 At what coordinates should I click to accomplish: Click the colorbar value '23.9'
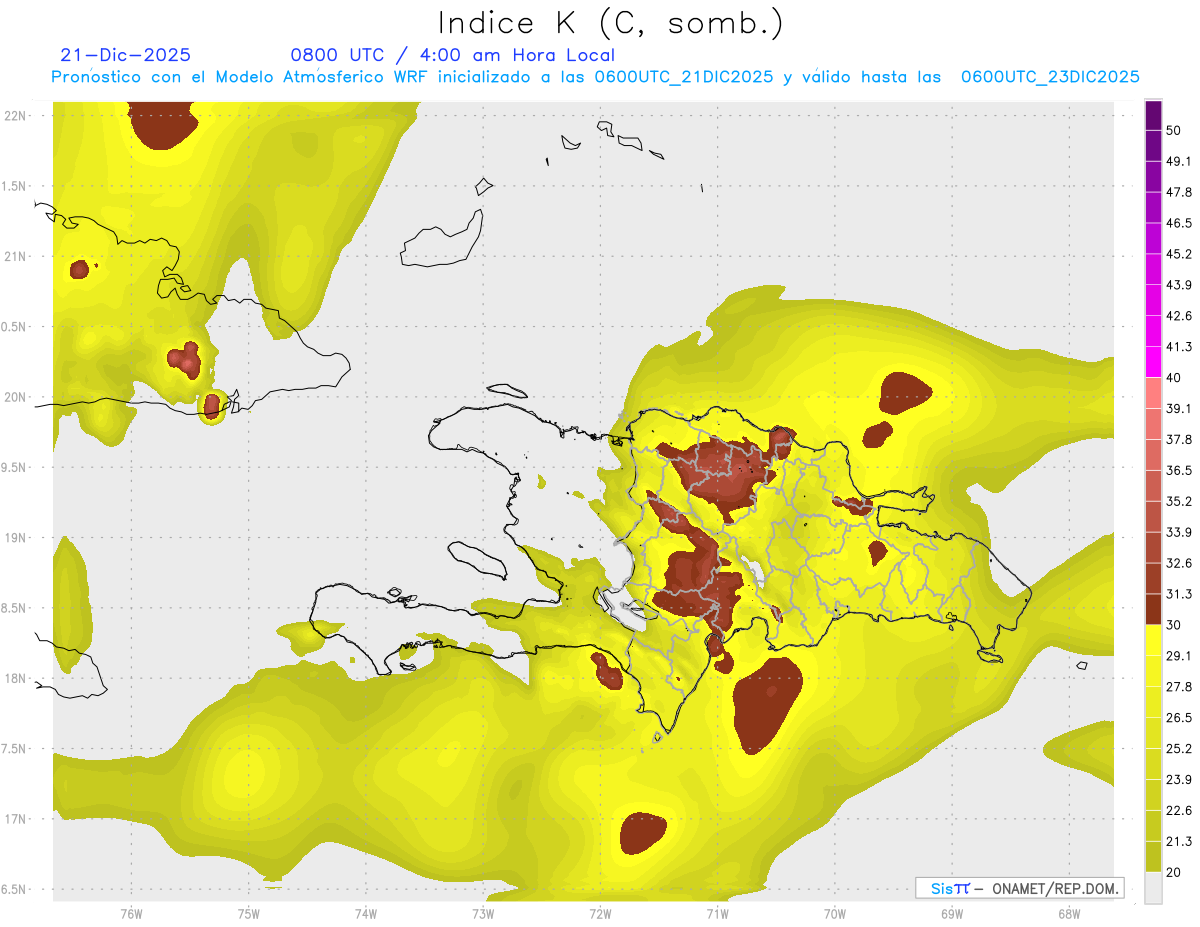1178,779
